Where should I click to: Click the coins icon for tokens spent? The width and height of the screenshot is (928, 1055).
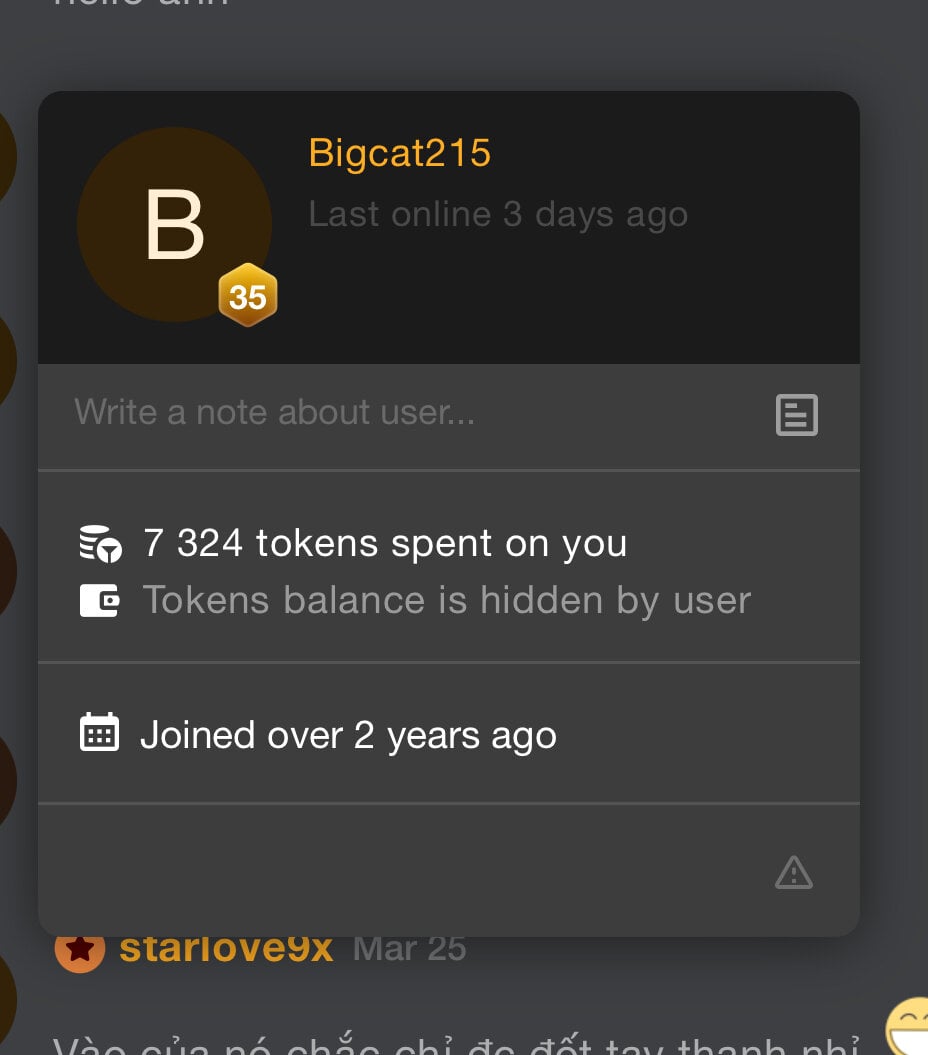[x=100, y=543]
